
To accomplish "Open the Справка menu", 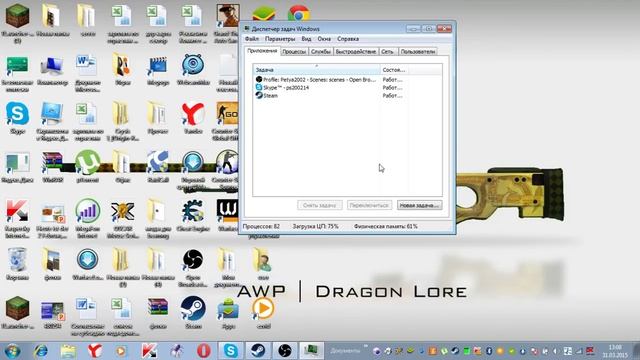I will [x=348, y=39].
